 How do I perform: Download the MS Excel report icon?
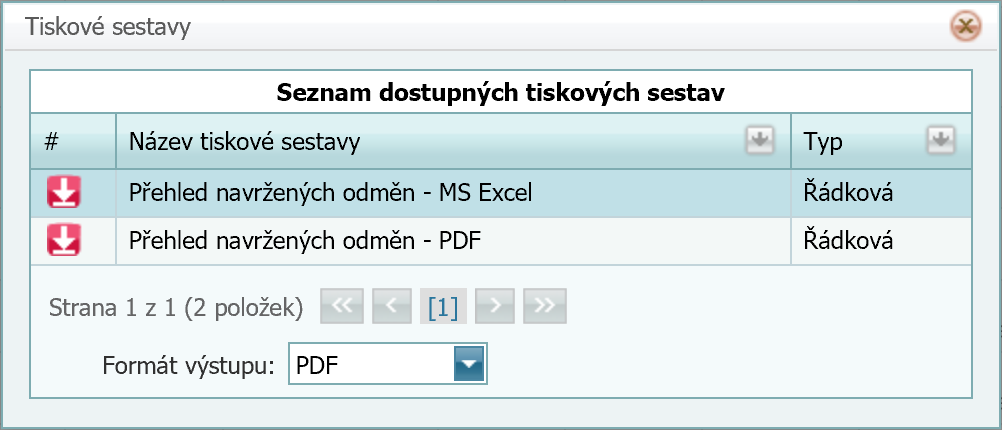click(x=64, y=192)
